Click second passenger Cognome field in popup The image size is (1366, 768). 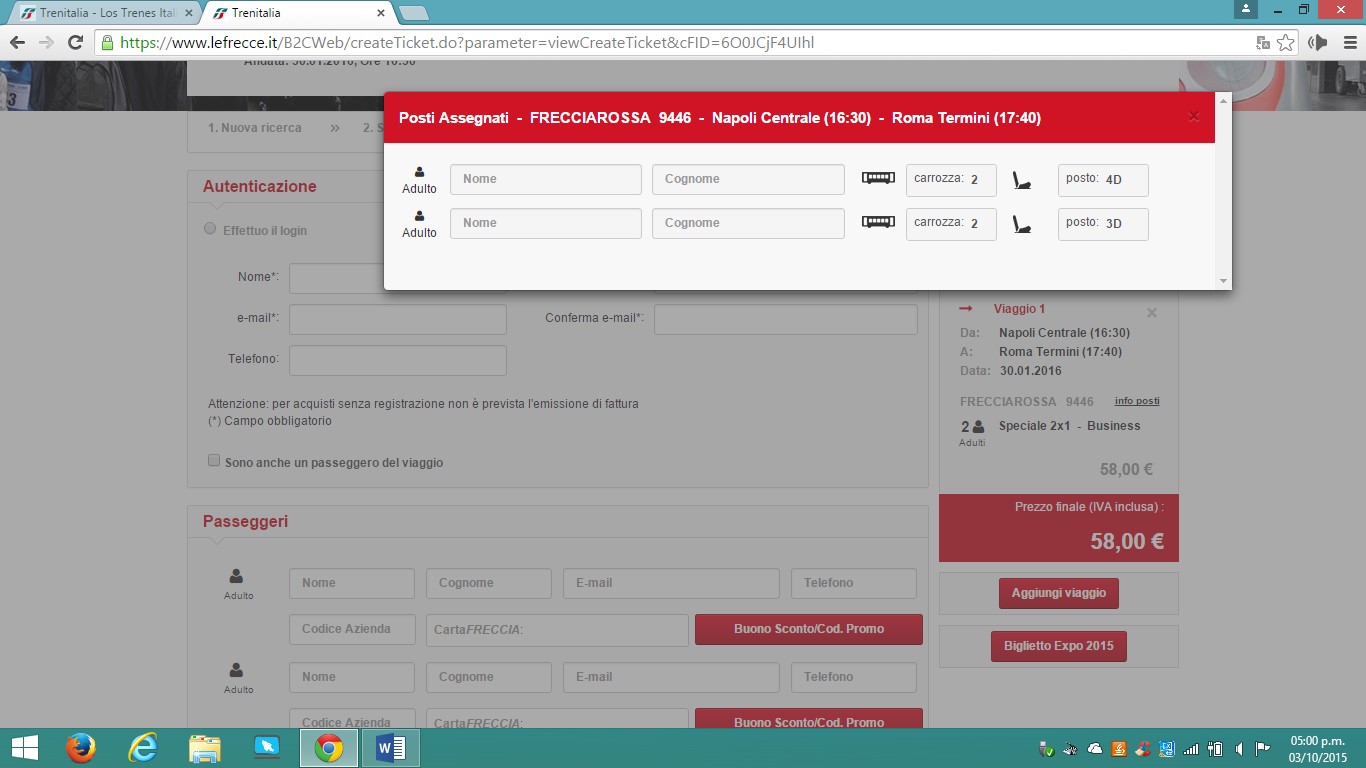(x=748, y=224)
